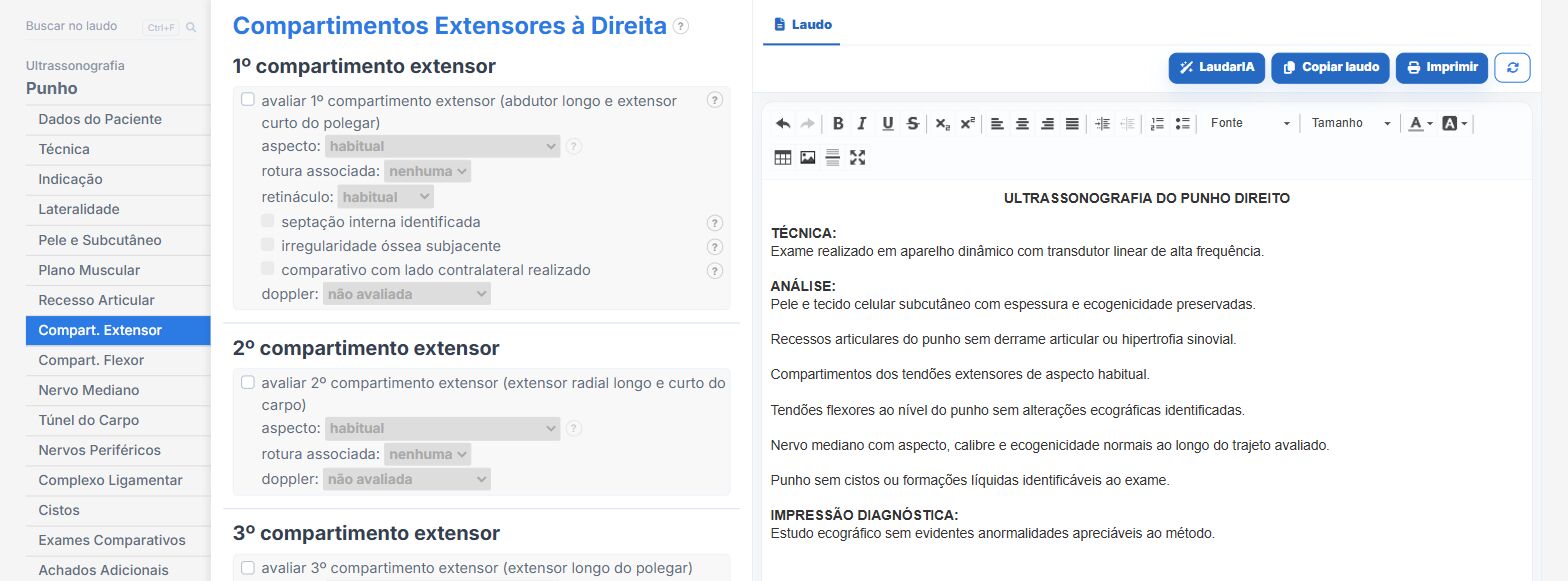Check septação interna identificada
The width and height of the screenshot is (1568, 581).
click(x=268, y=220)
